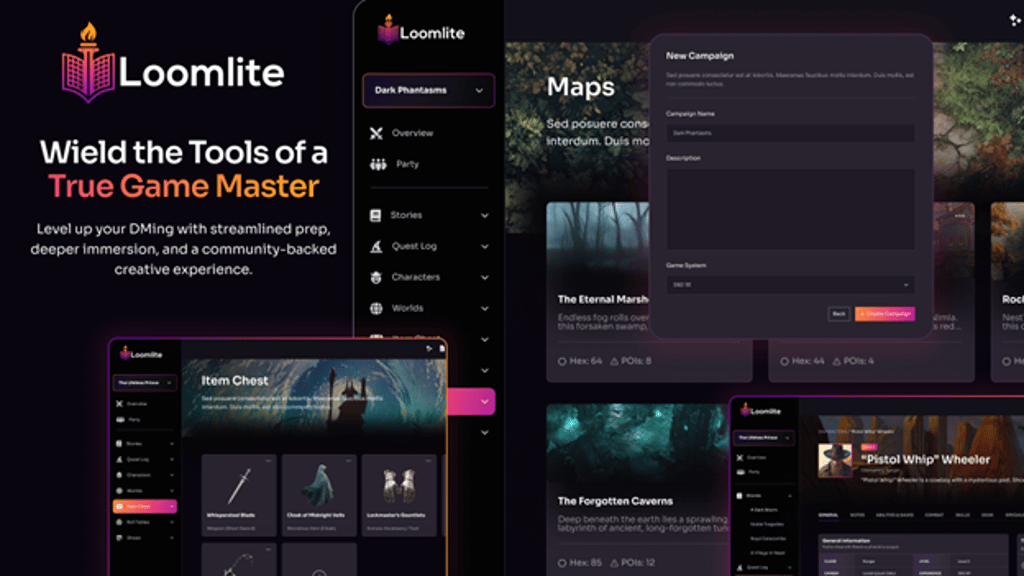1024x576 pixels.
Task: Open Worlds using the globe icon
Action: (377, 308)
